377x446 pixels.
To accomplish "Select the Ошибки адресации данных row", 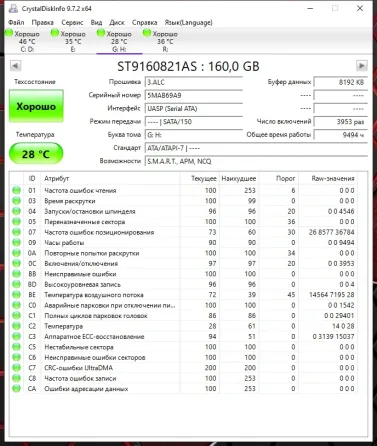I will (183, 389).
